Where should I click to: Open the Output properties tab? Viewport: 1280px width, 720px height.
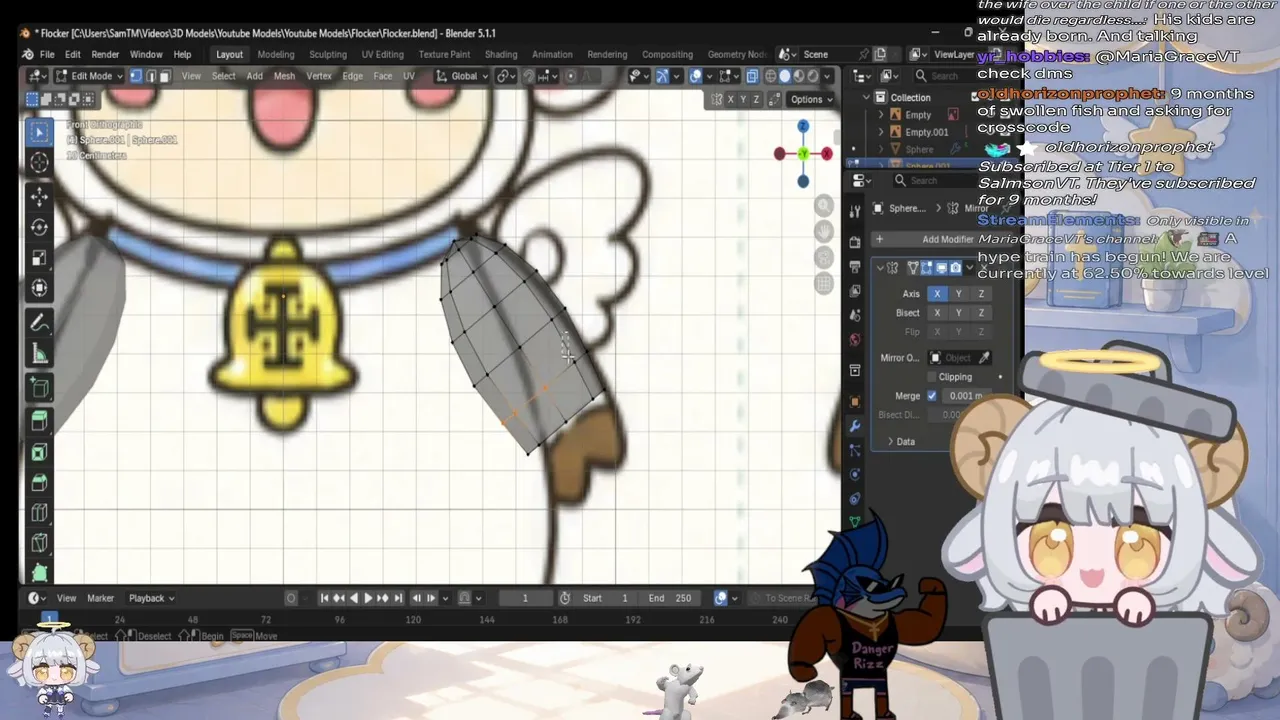click(x=855, y=267)
